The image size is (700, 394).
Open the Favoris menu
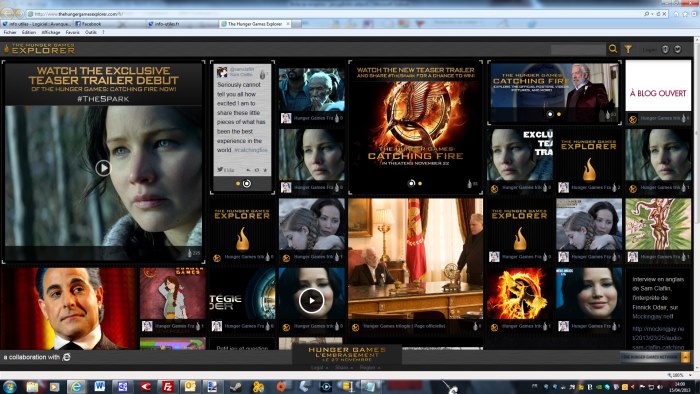[72, 33]
